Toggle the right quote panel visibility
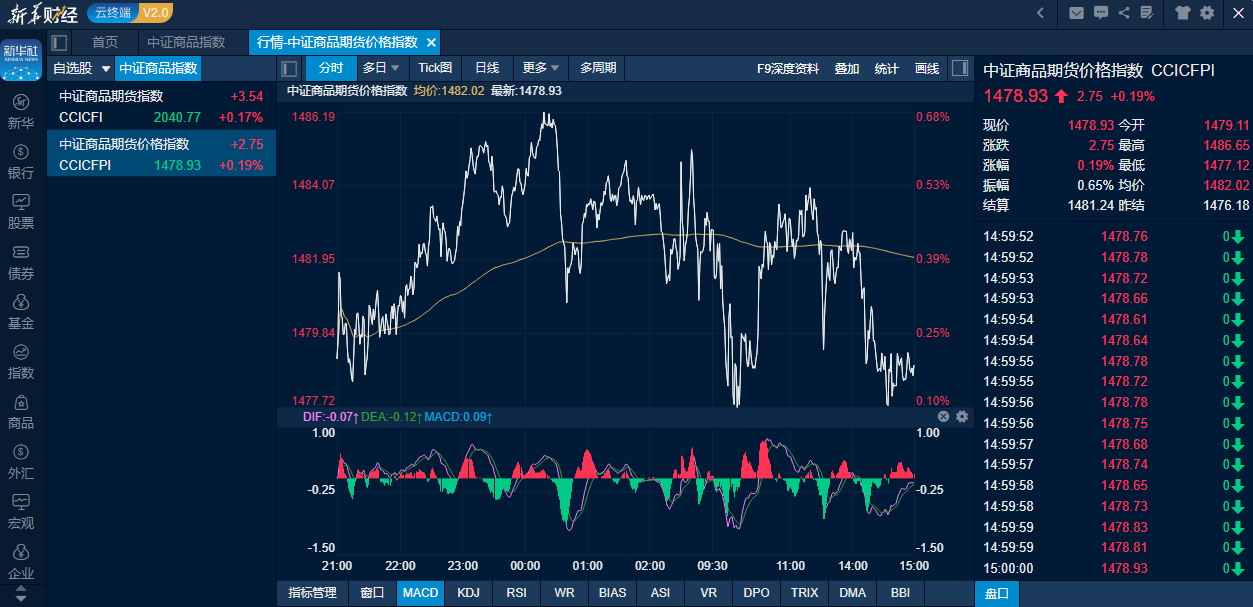The height and width of the screenshot is (607, 1253). tap(959, 68)
